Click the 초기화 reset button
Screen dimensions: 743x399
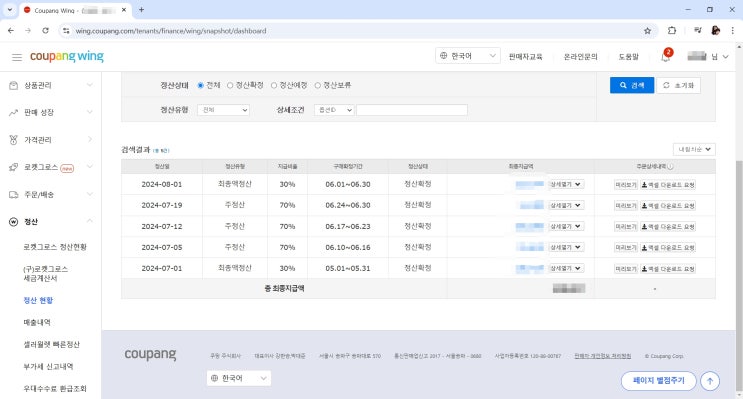[679, 85]
